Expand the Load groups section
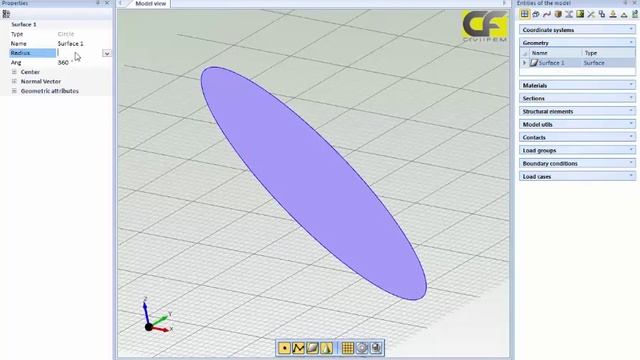 (631, 151)
